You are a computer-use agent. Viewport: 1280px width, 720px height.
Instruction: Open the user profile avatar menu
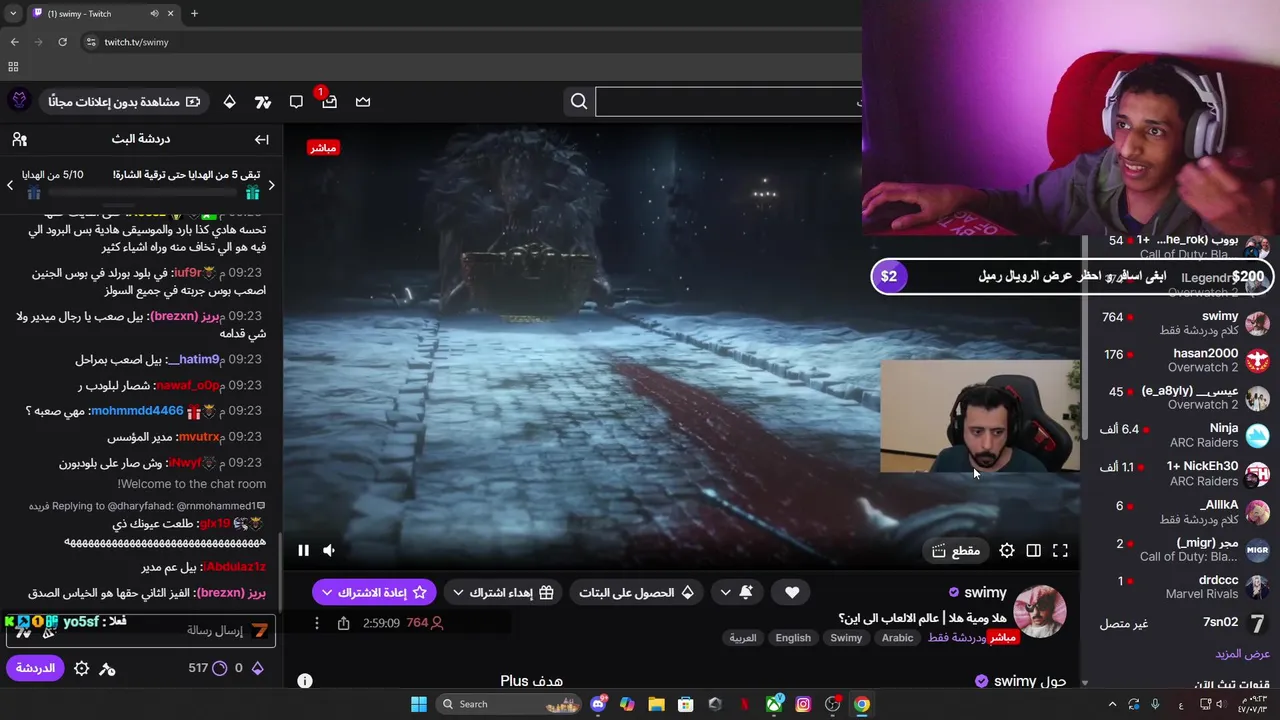(x=19, y=101)
